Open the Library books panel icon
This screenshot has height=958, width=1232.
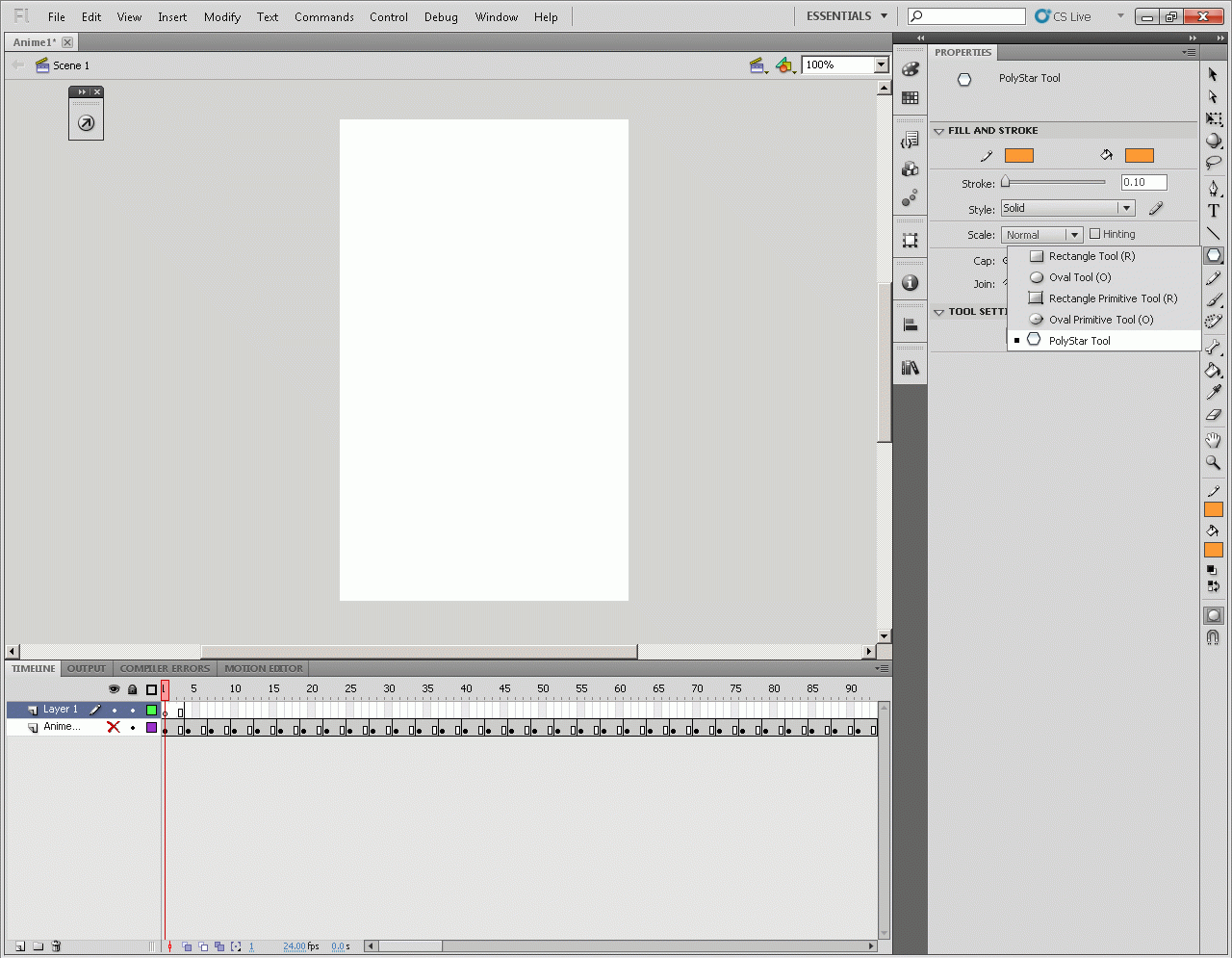coord(911,368)
